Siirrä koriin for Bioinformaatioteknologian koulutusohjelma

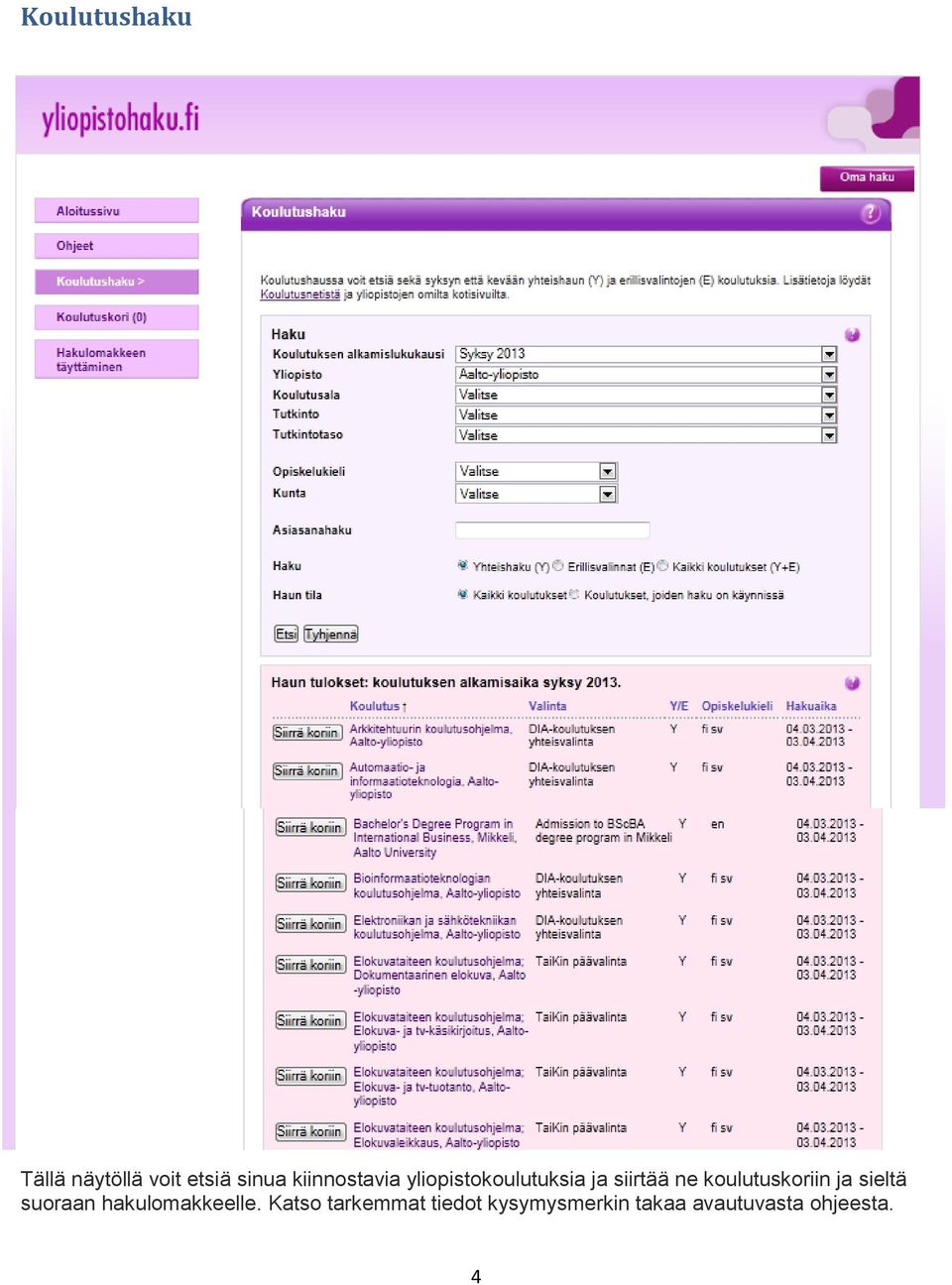coord(309,883)
